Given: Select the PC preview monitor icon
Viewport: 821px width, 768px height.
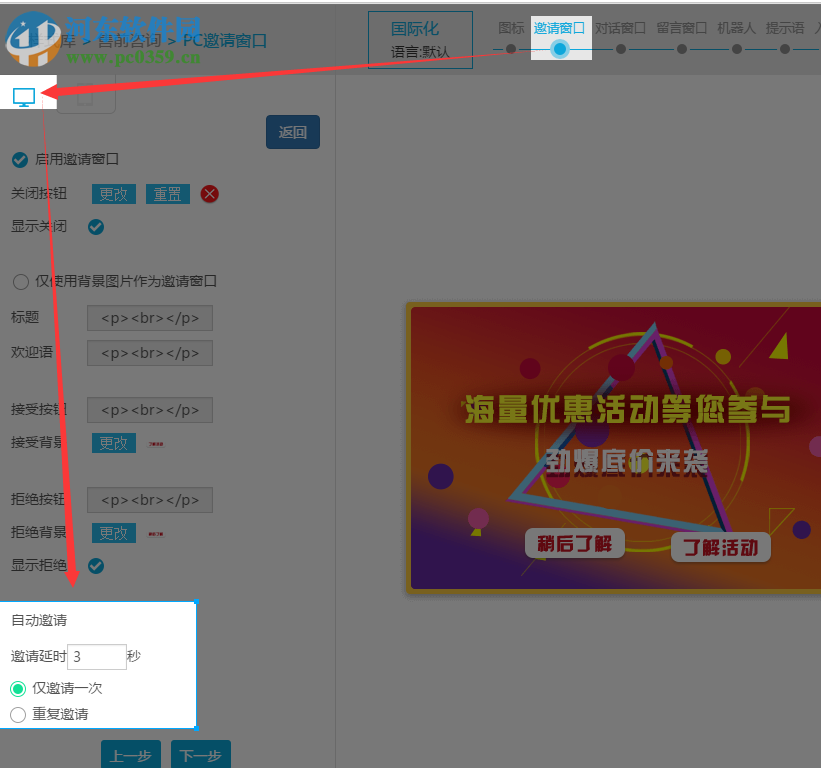Looking at the screenshot, I should [x=22, y=96].
